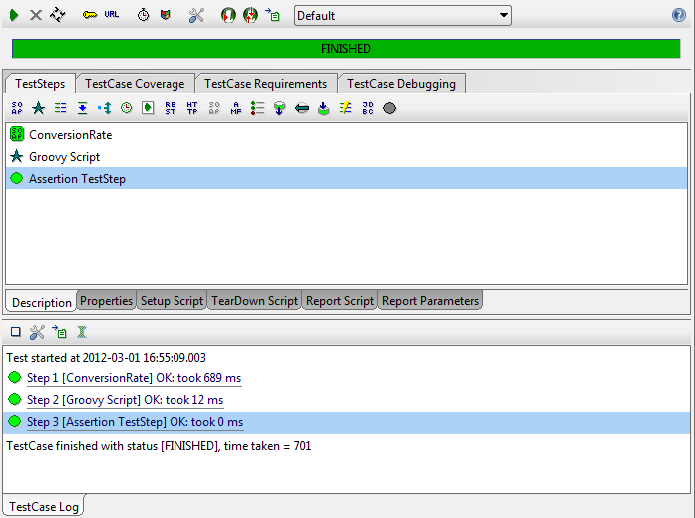This screenshot has height=518, width=695.
Task: Set the endpoint via the URL icon
Action: coord(112,14)
